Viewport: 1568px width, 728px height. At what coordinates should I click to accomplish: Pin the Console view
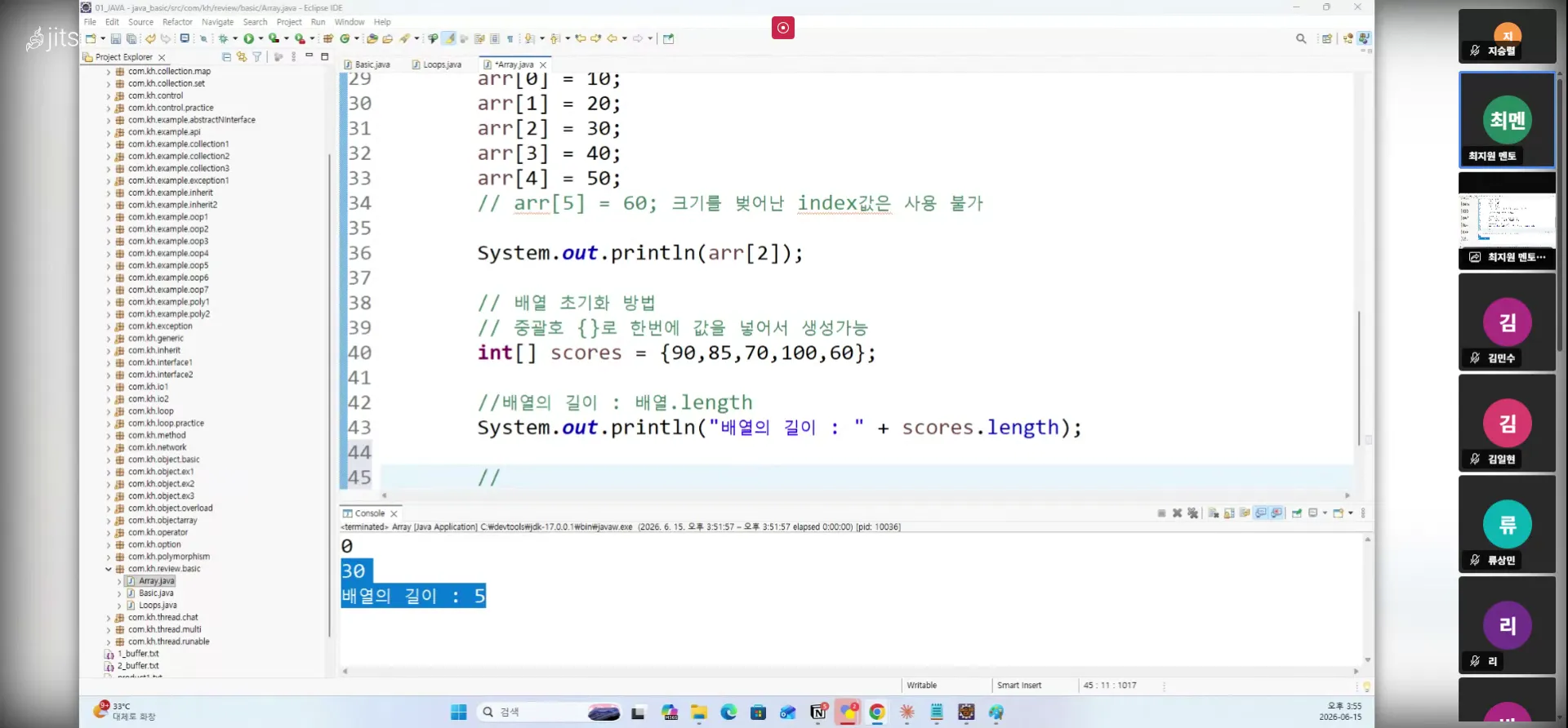(1297, 513)
